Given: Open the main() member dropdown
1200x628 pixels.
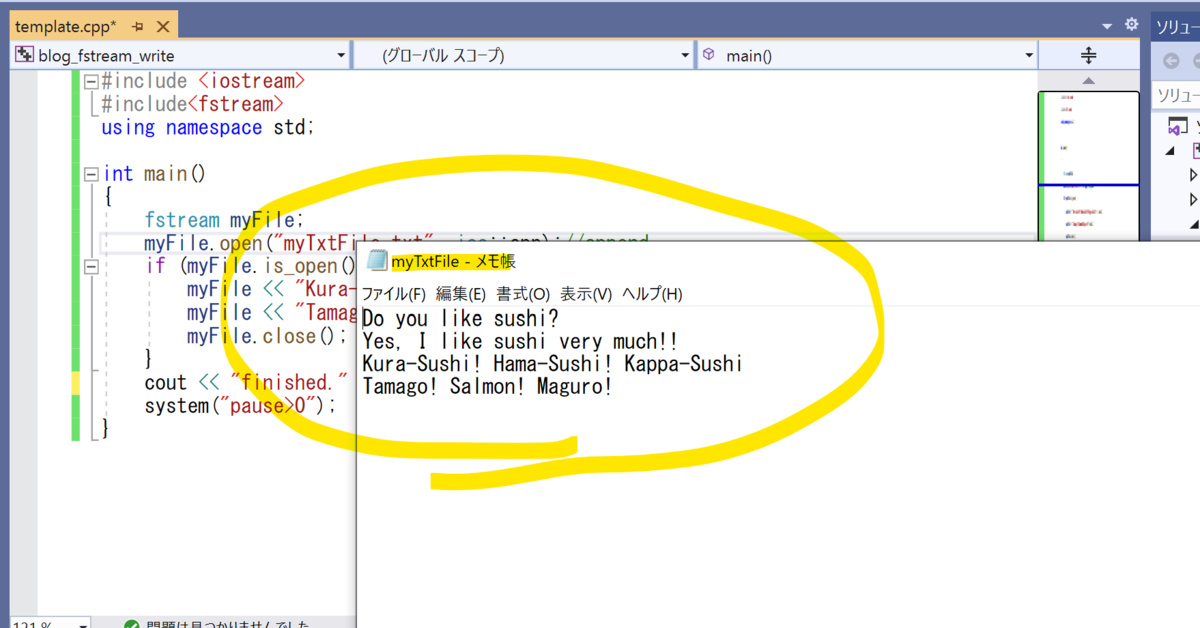Looking at the screenshot, I should (x=1029, y=56).
